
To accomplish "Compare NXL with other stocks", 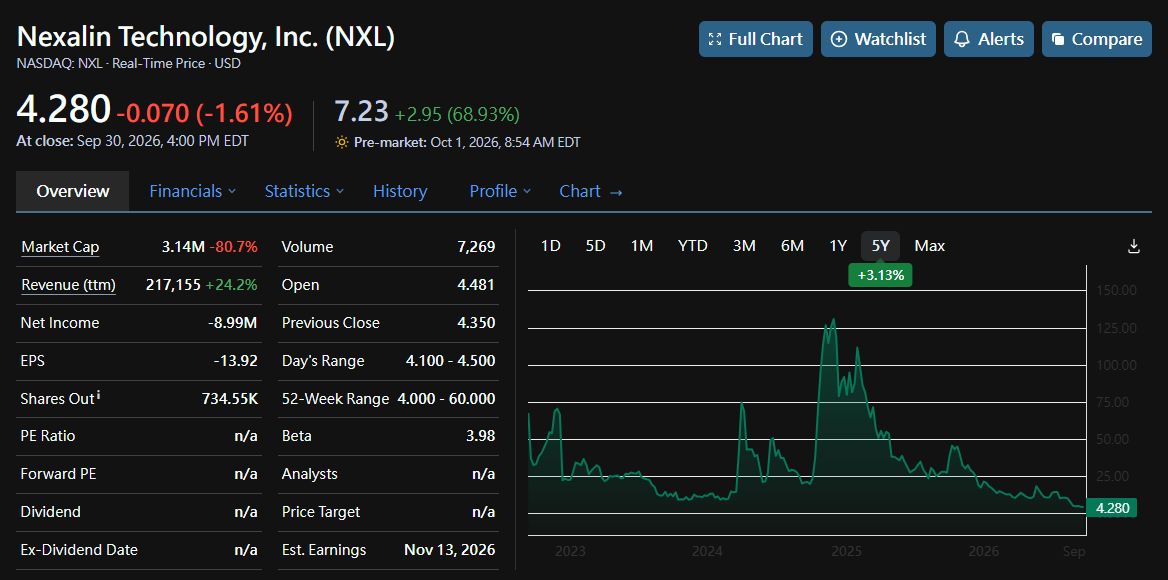I will tap(1096, 39).
